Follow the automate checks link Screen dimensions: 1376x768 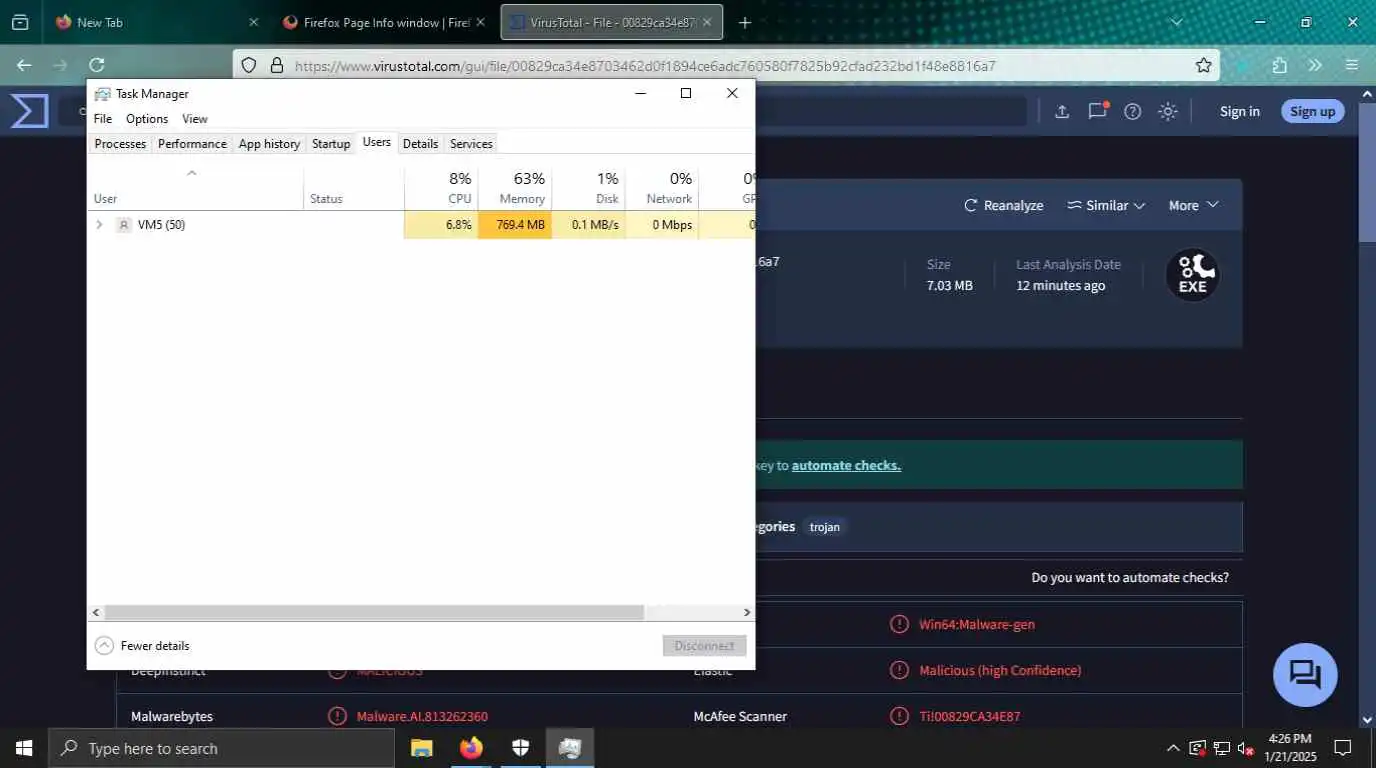846,465
